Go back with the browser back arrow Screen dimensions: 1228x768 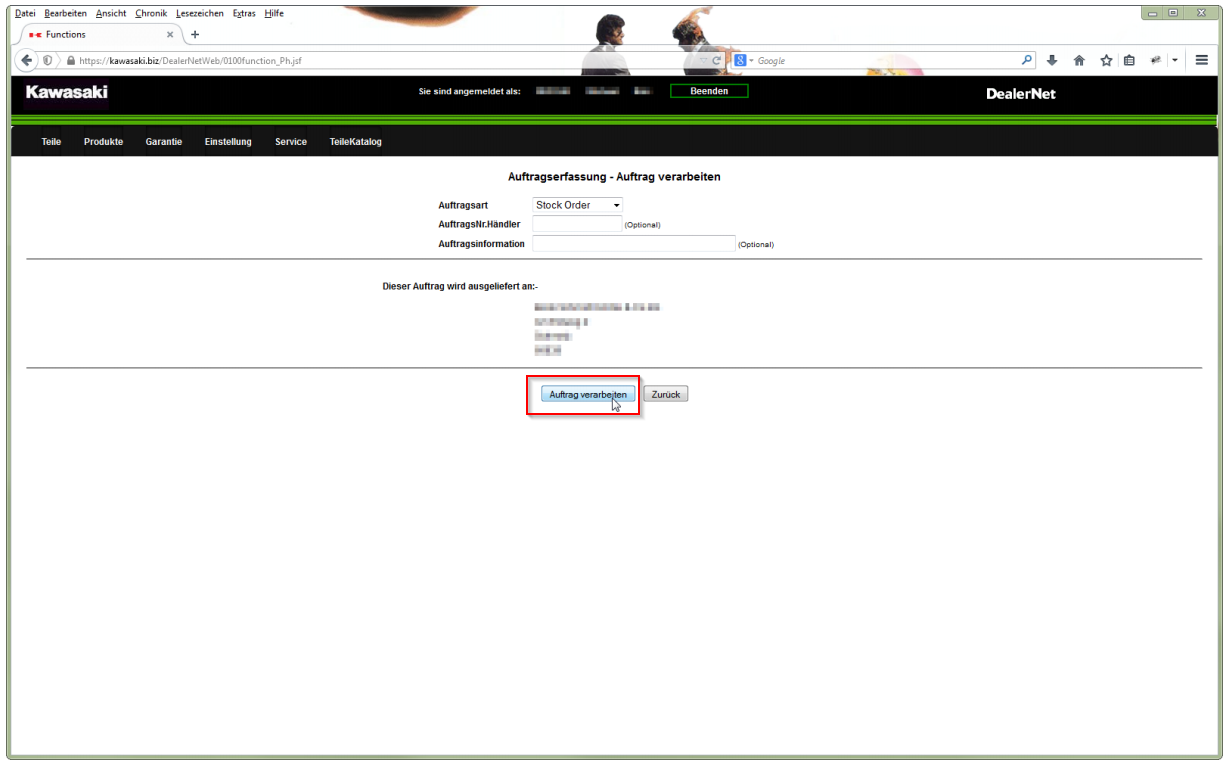27,60
